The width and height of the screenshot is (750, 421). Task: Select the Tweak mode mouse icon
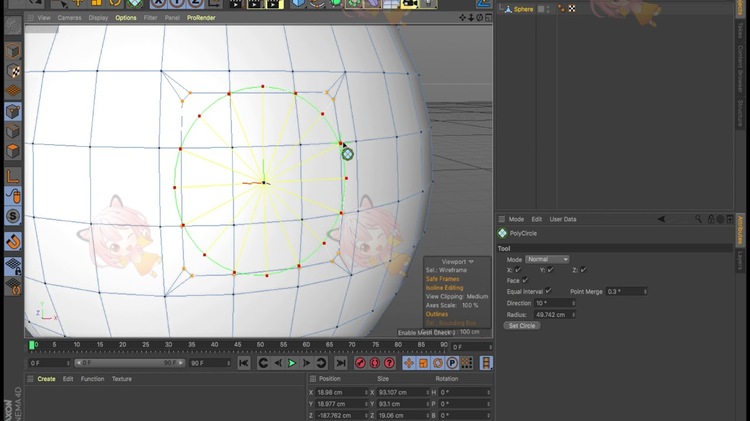pyautogui.click(x=13, y=196)
